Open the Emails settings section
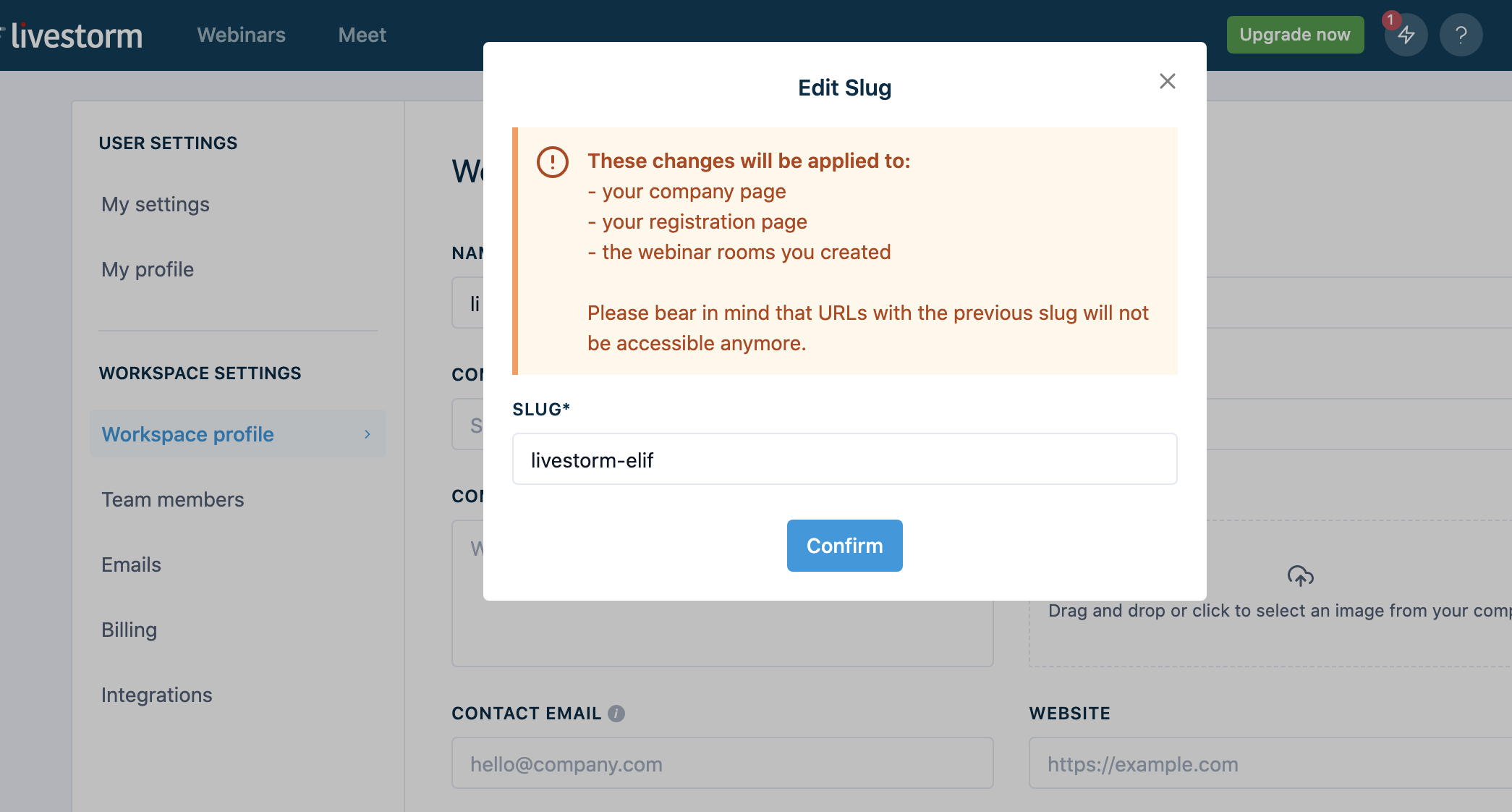The width and height of the screenshot is (1512, 812). (x=131, y=564)
